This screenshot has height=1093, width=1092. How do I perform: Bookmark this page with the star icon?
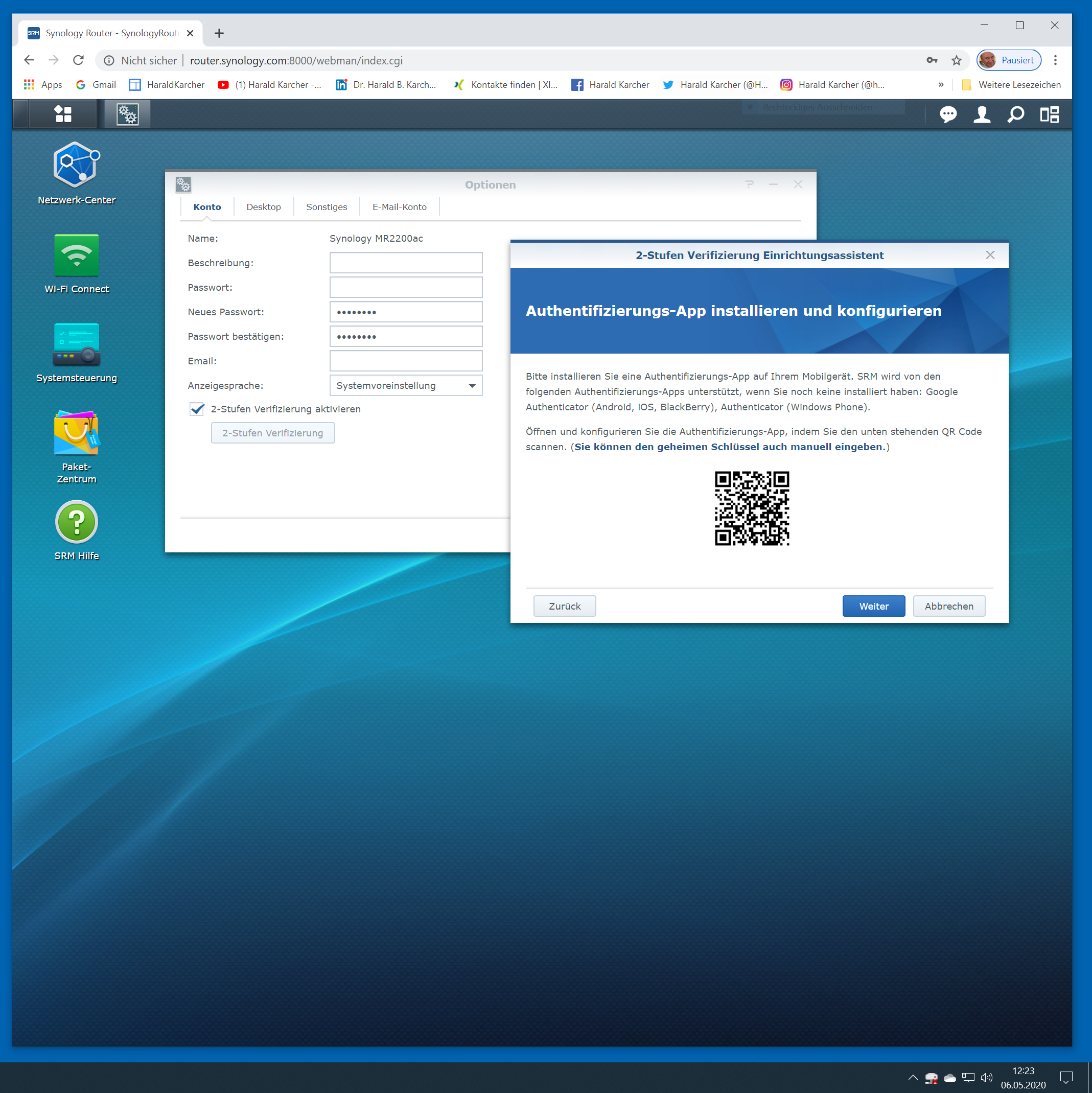[x=956, y=60]
